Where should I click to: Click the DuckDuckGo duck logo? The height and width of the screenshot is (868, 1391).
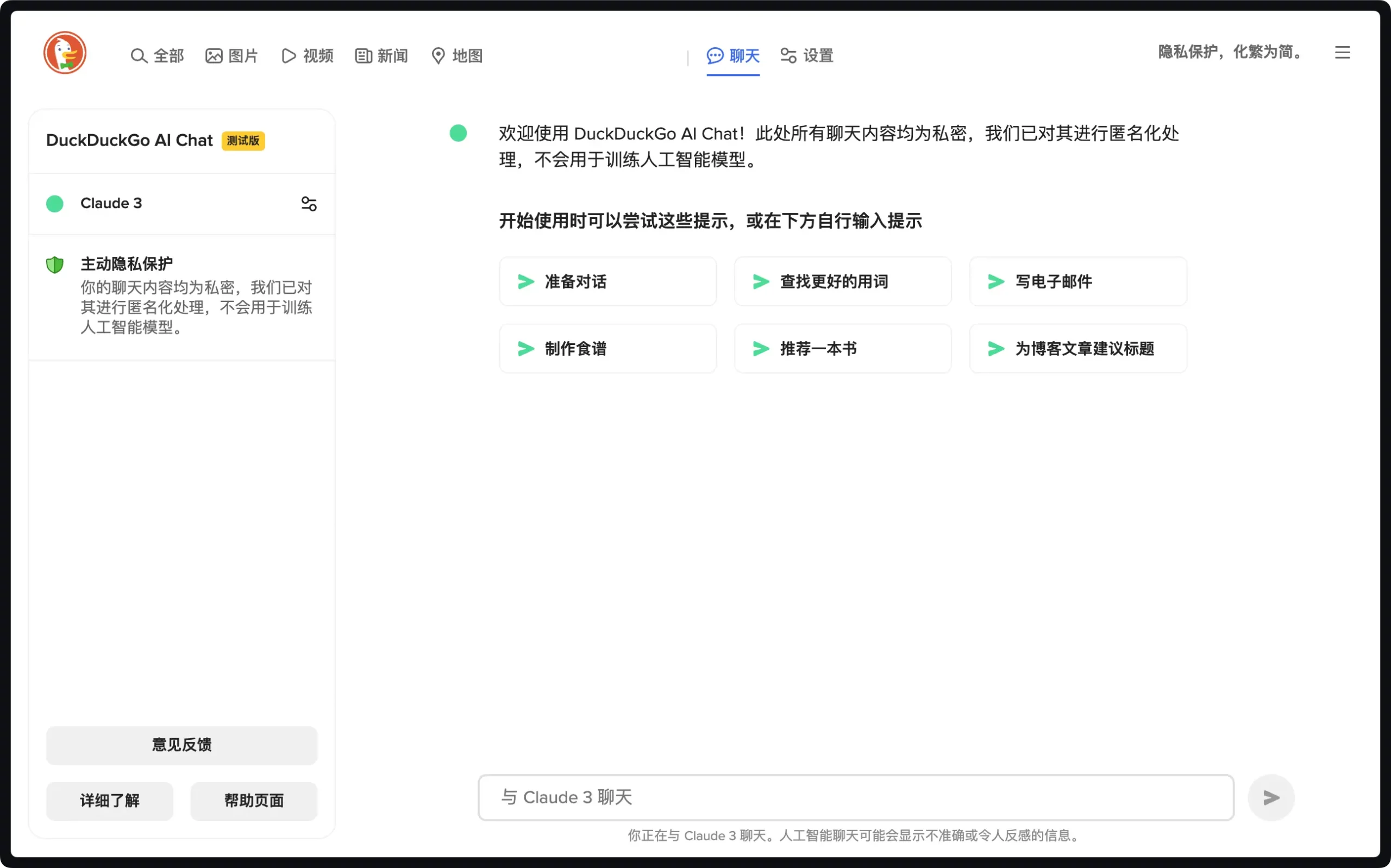coord(65,53)
